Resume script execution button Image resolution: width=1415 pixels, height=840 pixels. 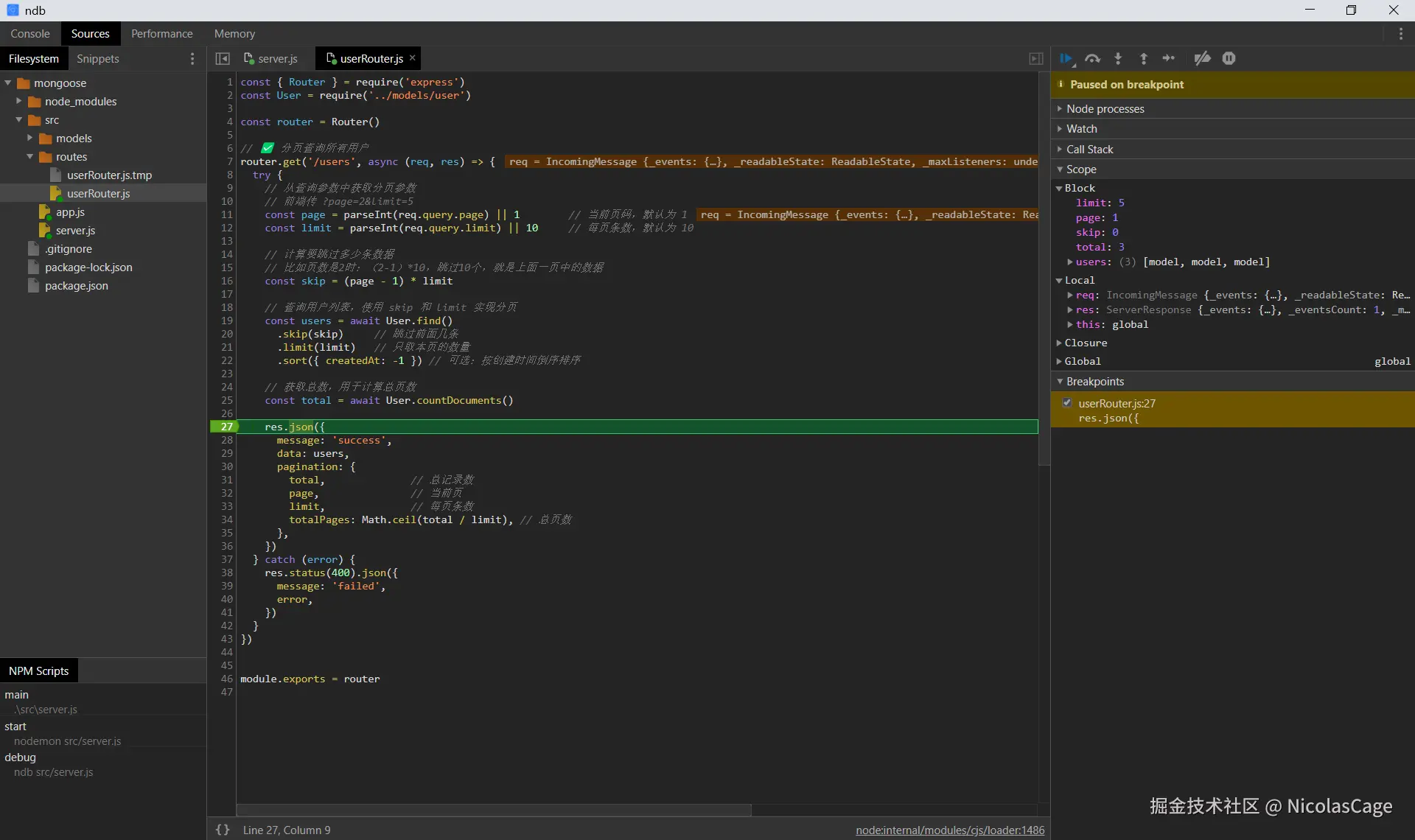click(1066, 59)
